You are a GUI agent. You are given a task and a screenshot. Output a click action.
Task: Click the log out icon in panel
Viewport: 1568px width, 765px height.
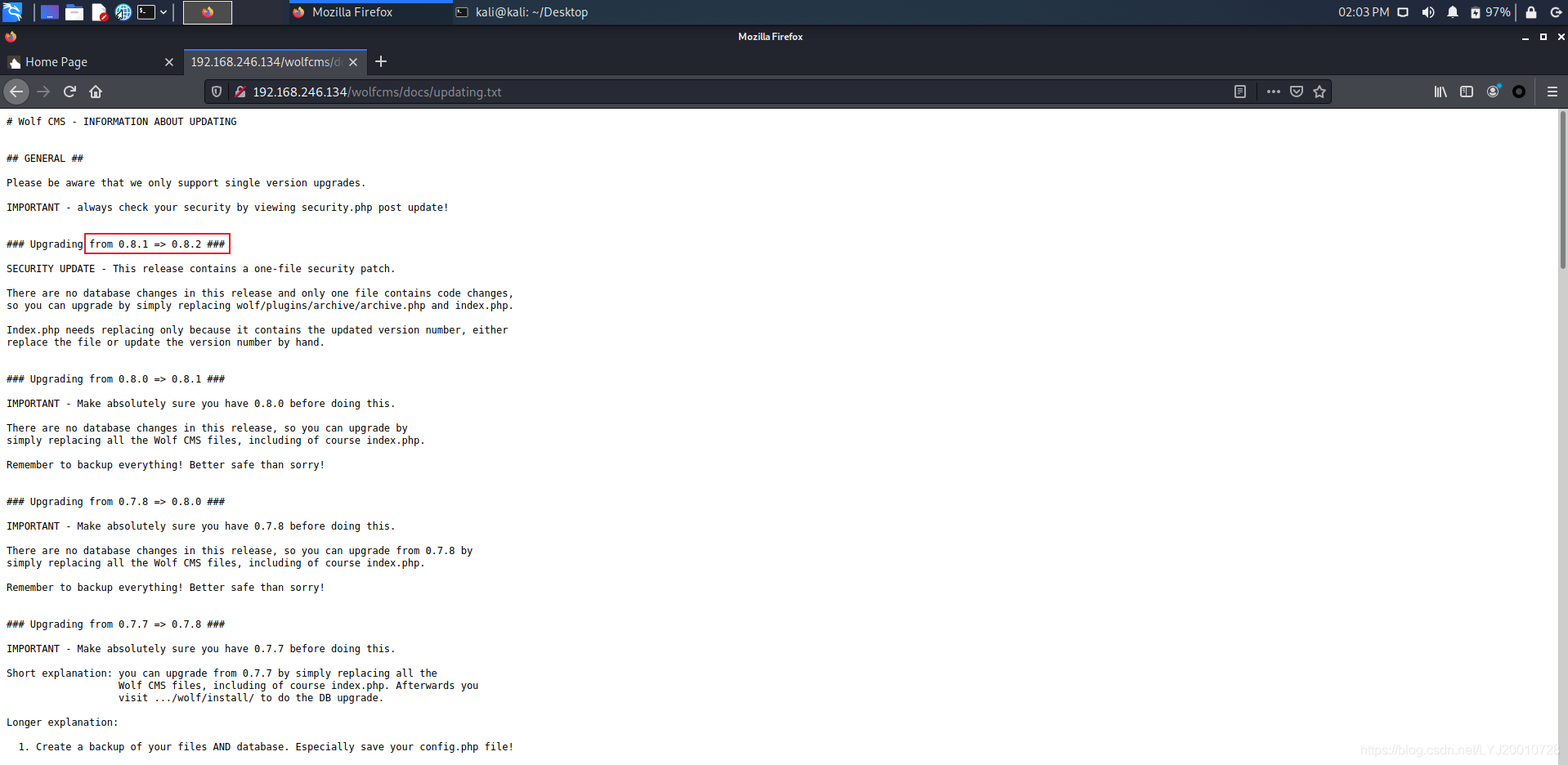(1556, 12)
